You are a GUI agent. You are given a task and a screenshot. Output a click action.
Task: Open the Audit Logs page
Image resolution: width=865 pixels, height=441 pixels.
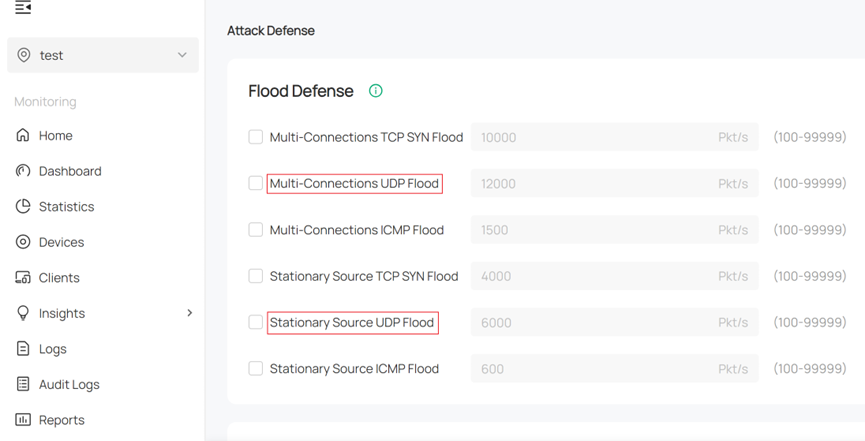(69, 385)
